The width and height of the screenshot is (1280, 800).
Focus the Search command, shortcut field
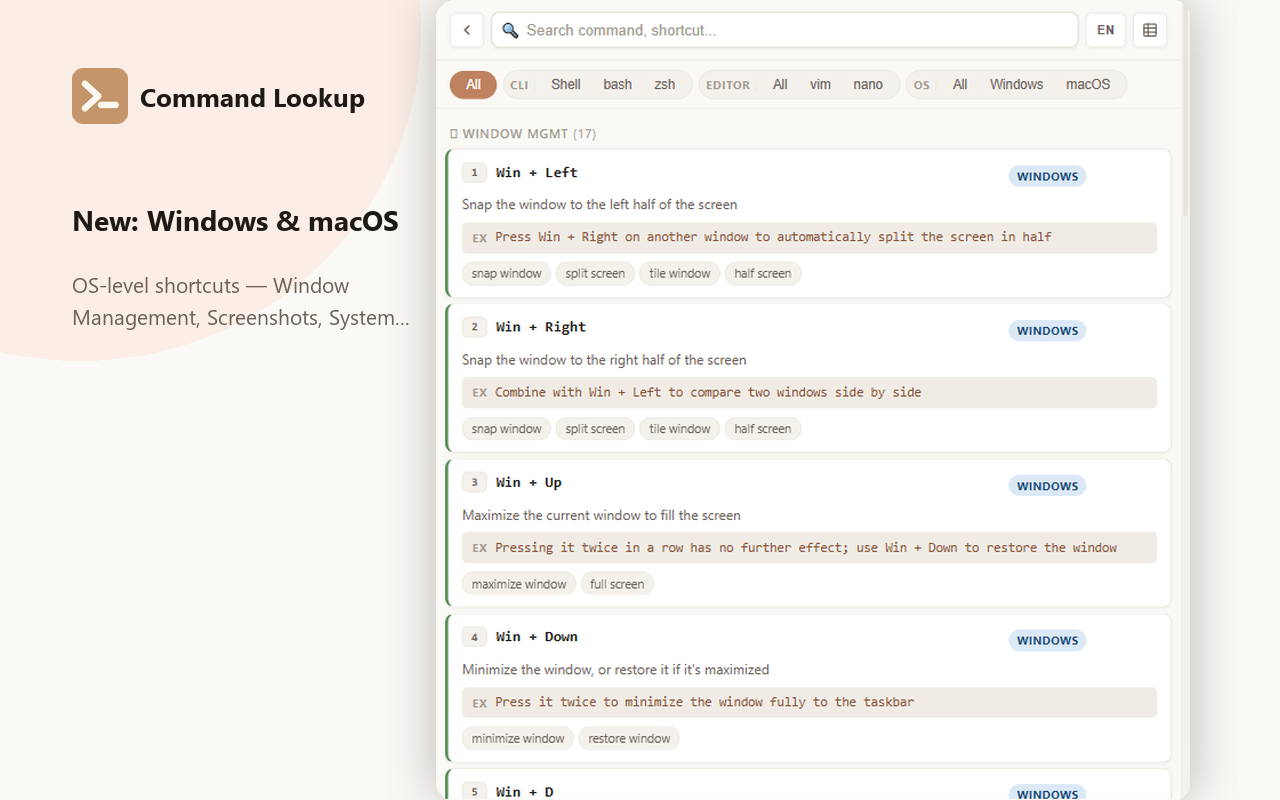pos(784,30)
